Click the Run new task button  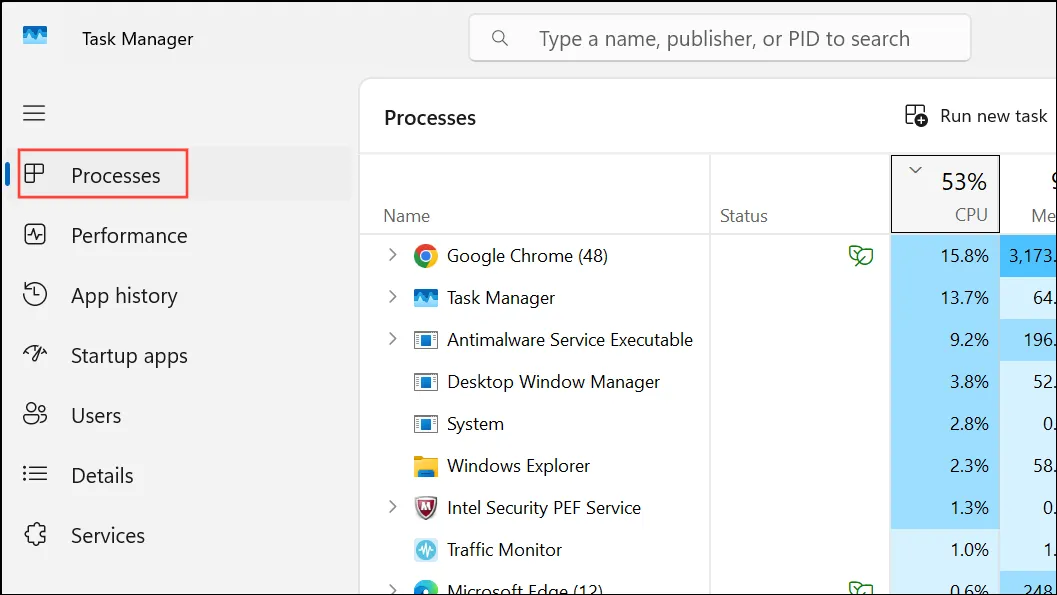click(x=976, y=116)
